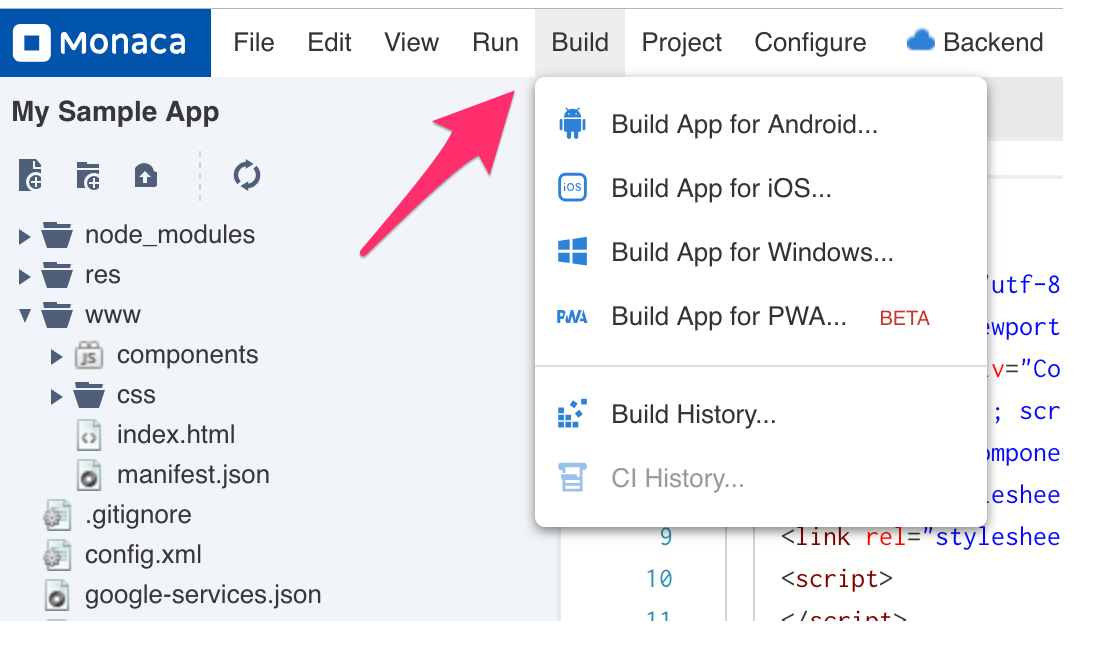Click the index.html file icon
Screen dimensions: 1104x662
coord(89,435)
